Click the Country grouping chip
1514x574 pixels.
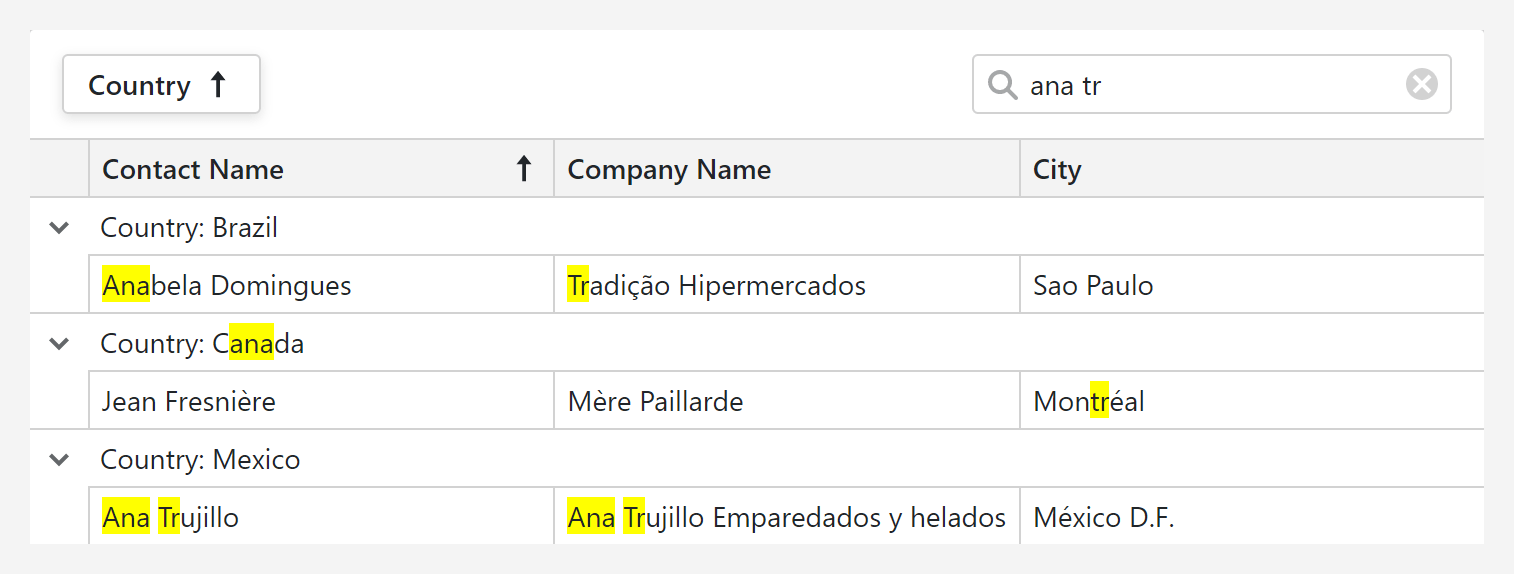tap(140, 85)
